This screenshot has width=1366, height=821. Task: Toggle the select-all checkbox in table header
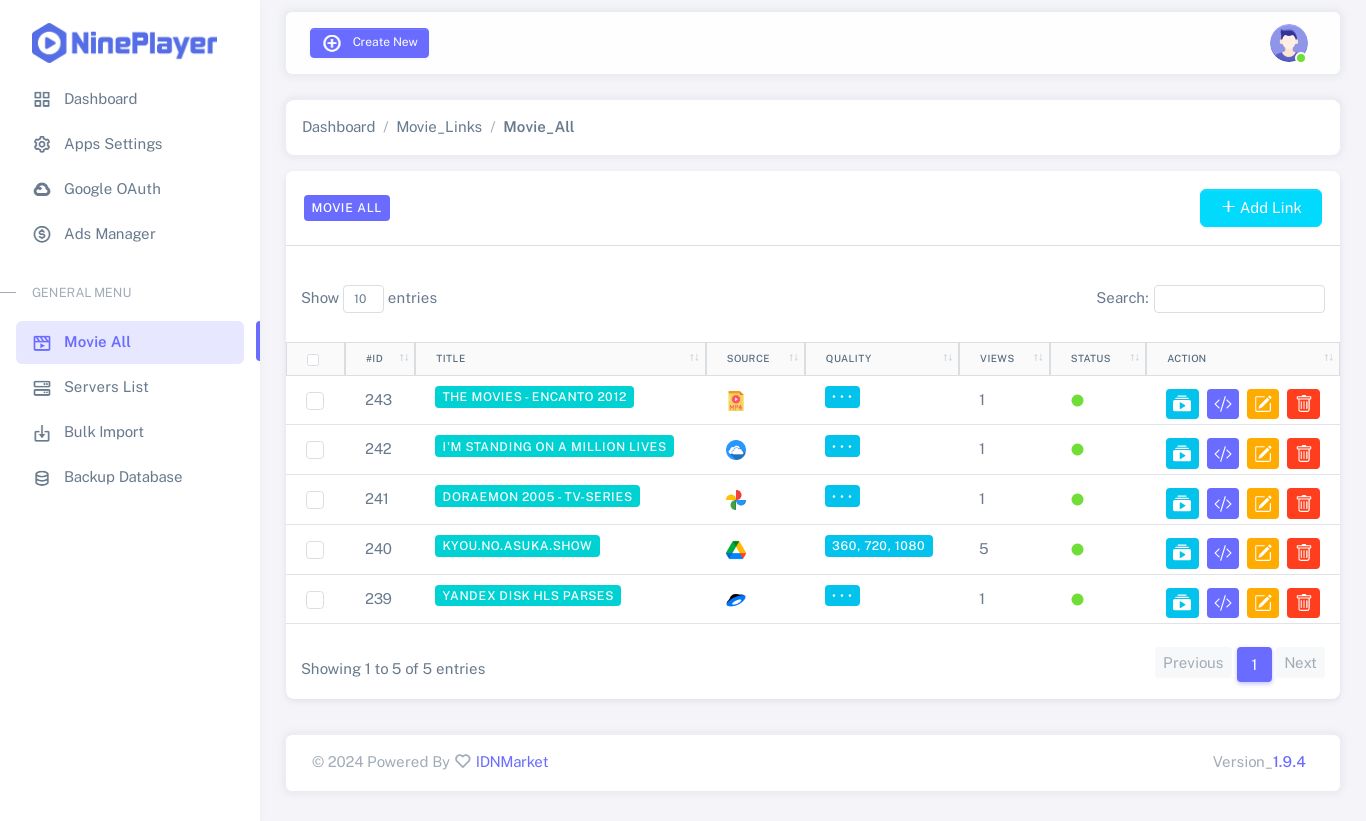[x=313, y=360]
